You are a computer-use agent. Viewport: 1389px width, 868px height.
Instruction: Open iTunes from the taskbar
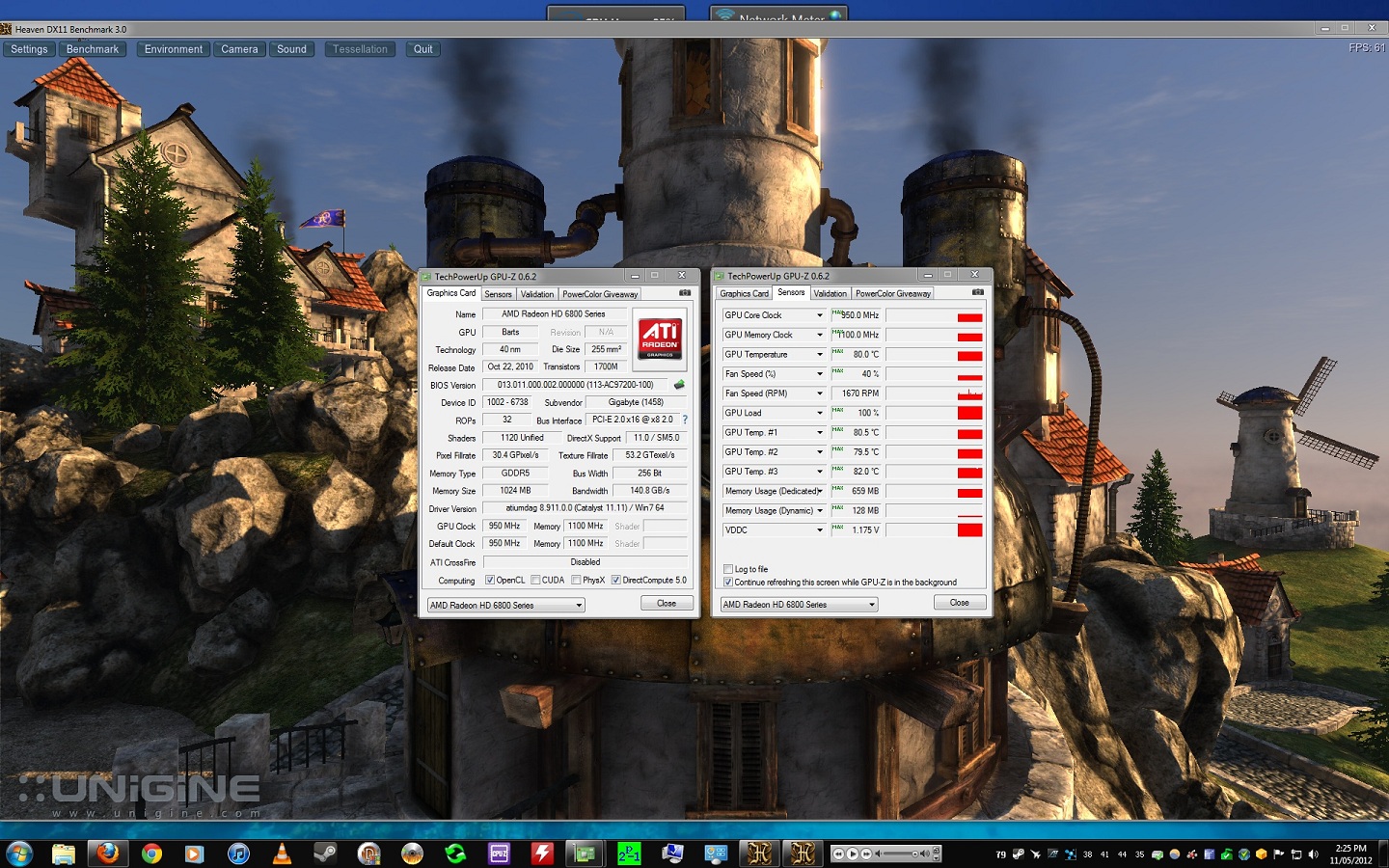[x=238, y=854]
